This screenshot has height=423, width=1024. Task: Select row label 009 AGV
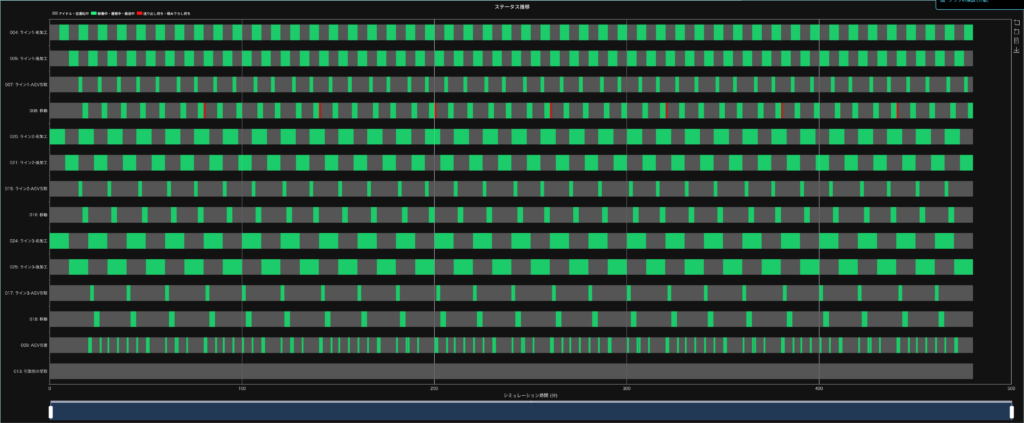click(x=35, y=345)
